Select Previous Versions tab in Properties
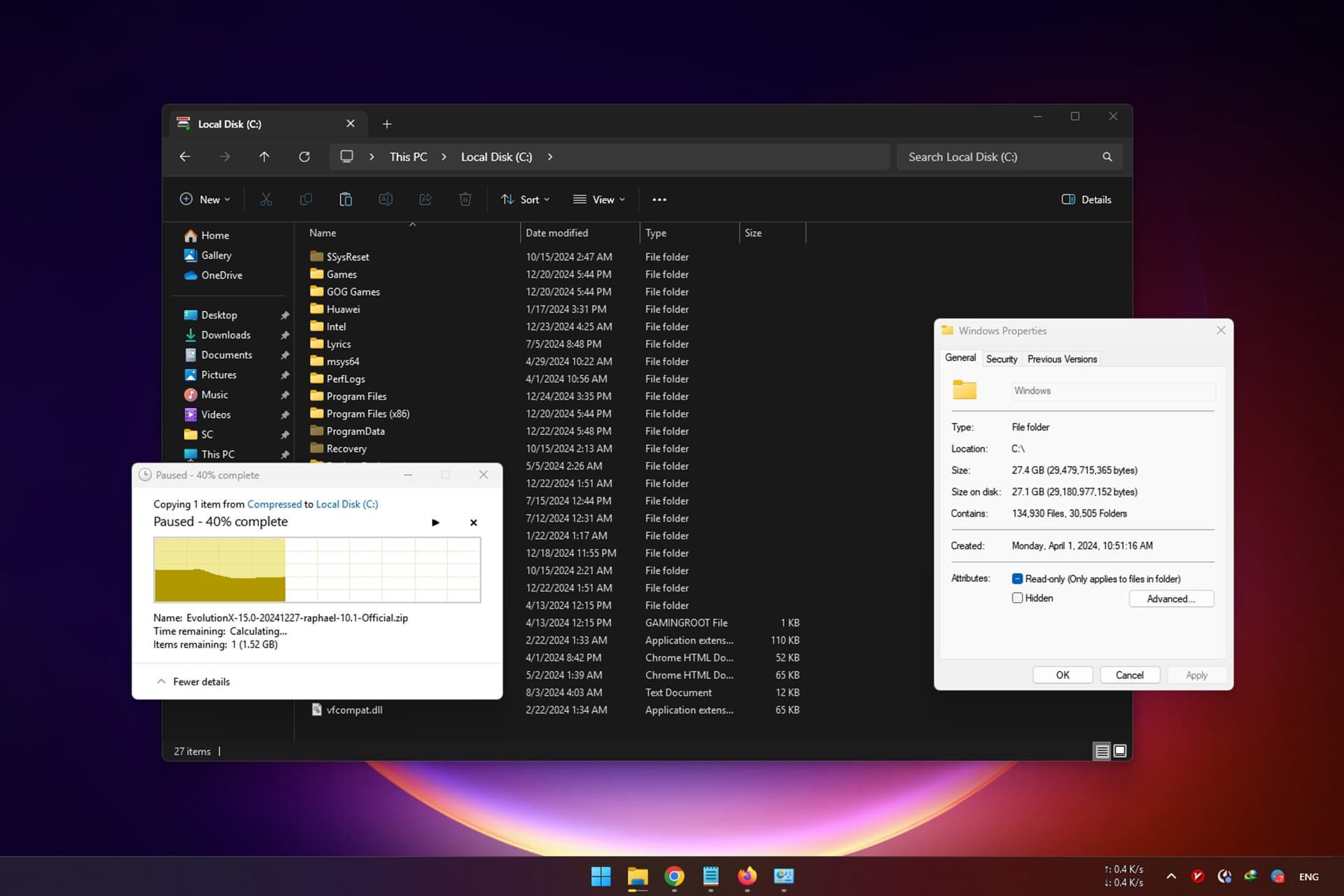1344x896 pixels. [x=1062, y=358]
